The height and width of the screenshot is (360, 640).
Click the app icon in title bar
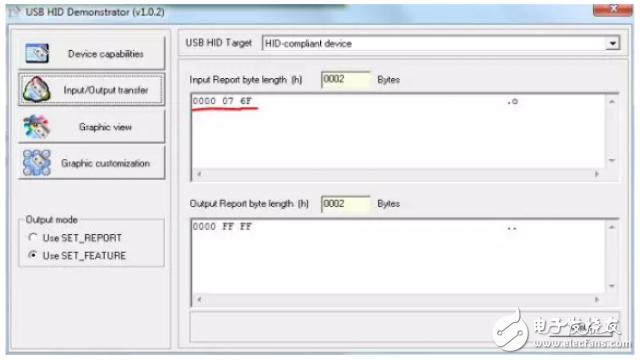coord(14,12)
